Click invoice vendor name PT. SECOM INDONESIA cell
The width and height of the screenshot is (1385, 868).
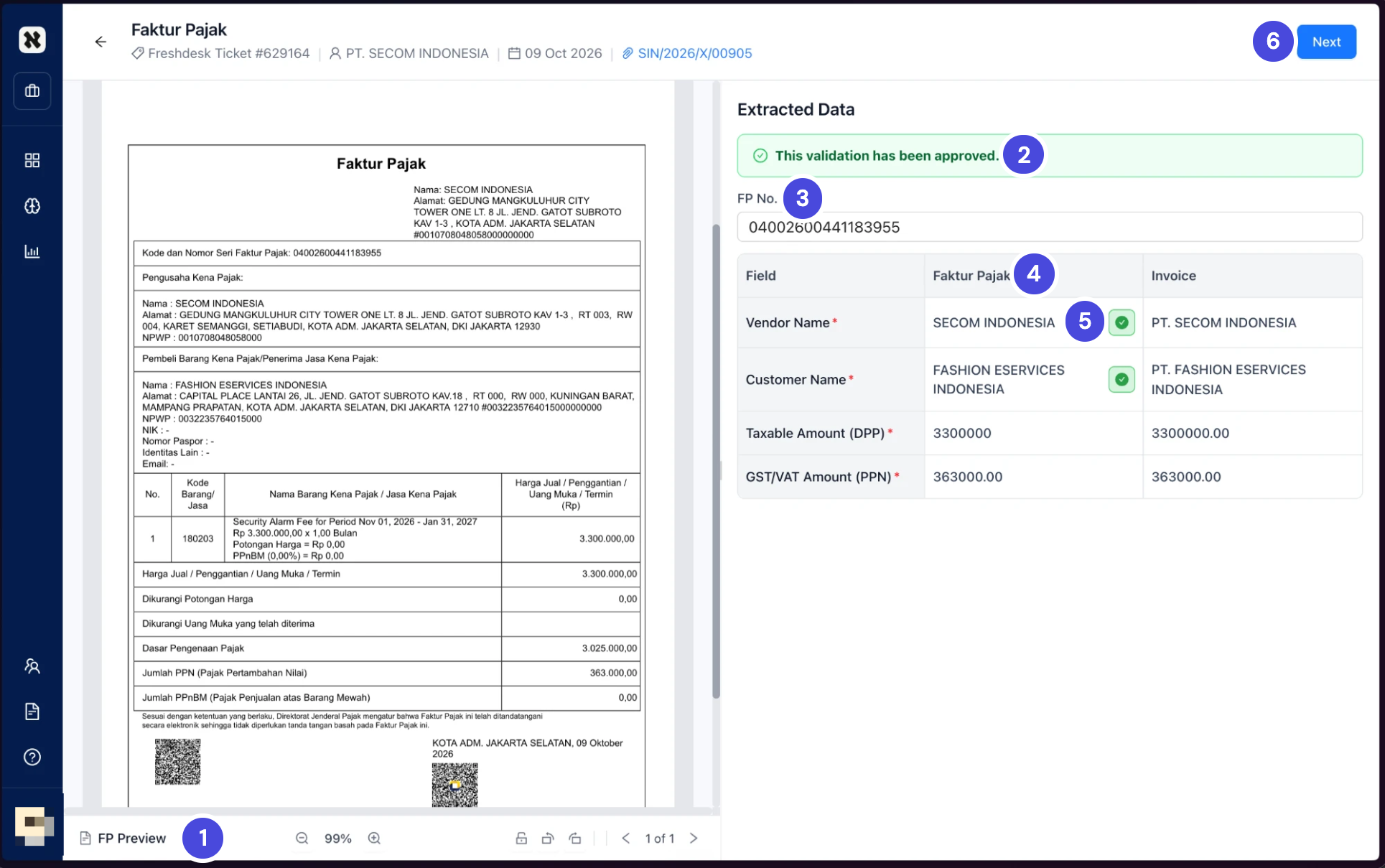click(x=1252, y=322)
